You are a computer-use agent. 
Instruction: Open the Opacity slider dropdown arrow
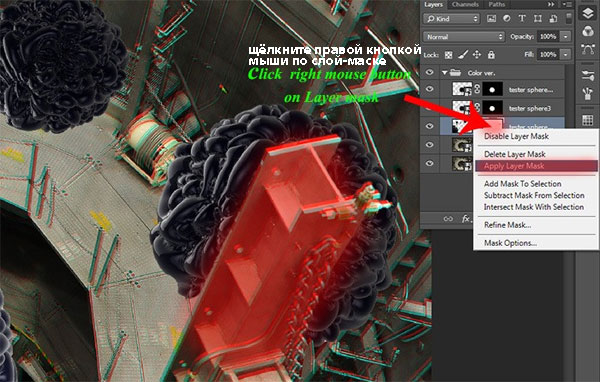[x=565, y=37]
